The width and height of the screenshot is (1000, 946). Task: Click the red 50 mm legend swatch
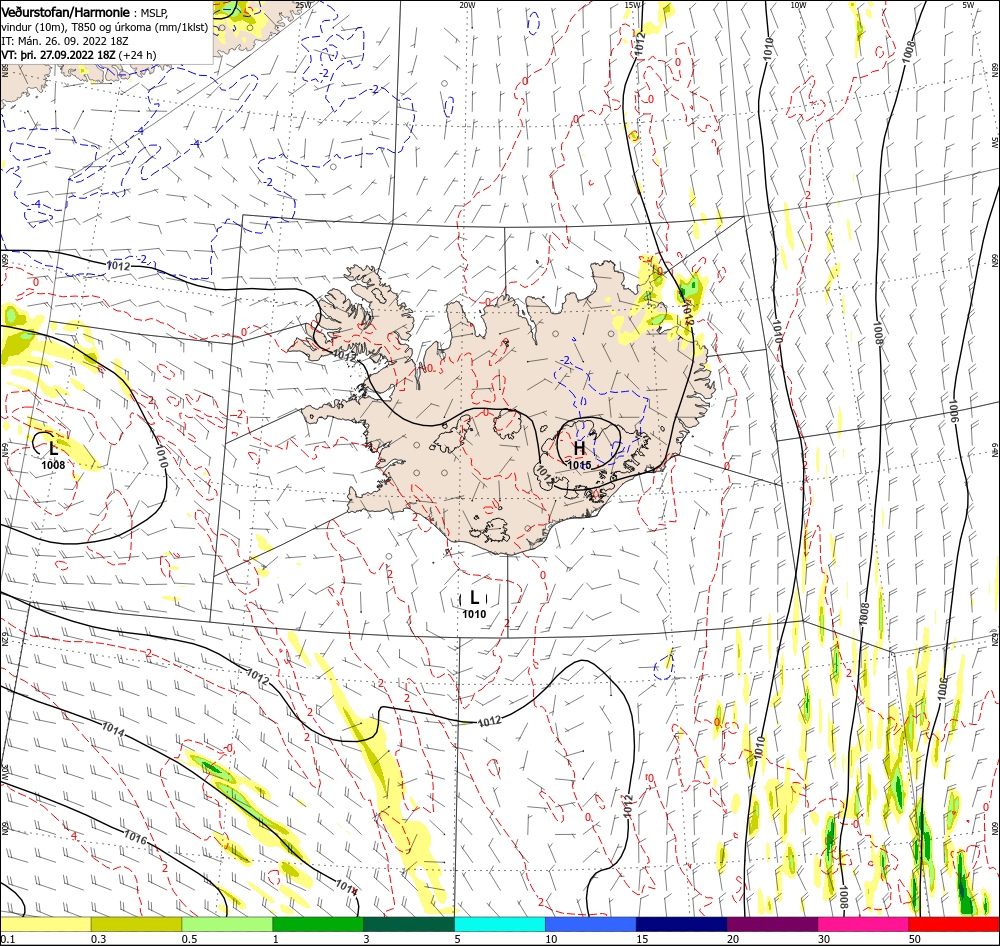[954, 924]
